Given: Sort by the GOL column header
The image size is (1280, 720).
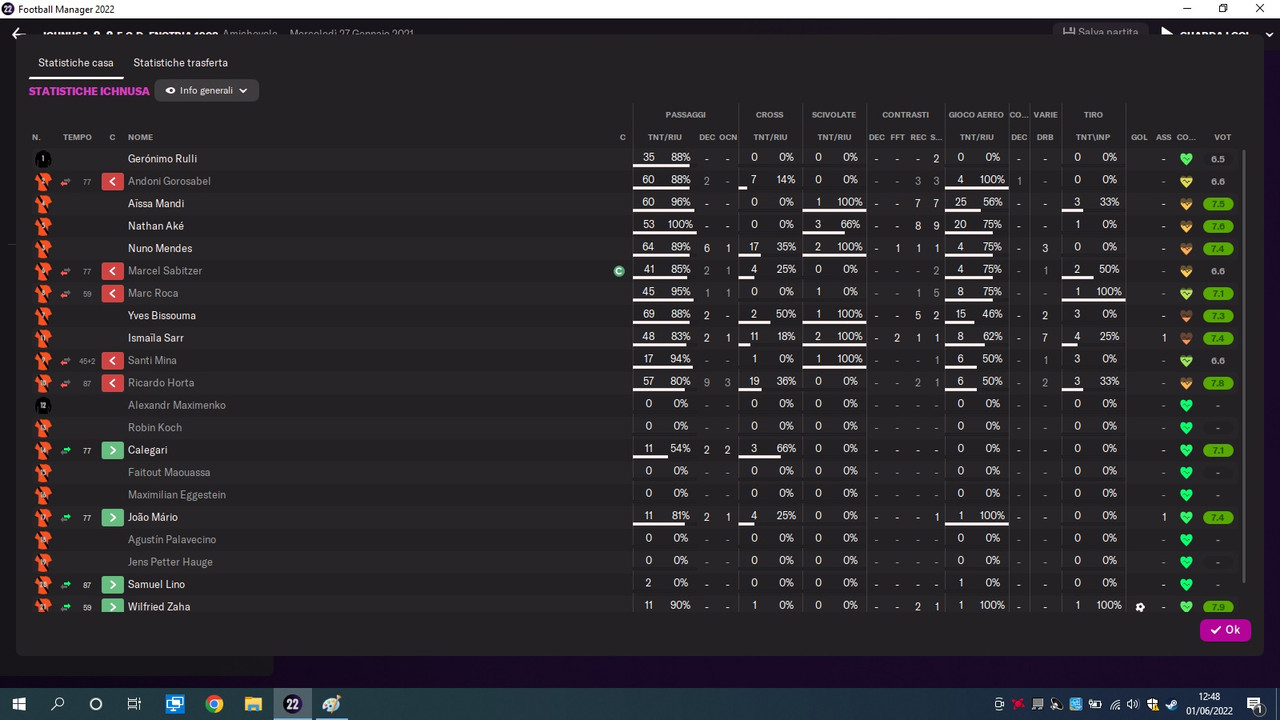Looking at the screenshot, I should (x=1139, y=137).
